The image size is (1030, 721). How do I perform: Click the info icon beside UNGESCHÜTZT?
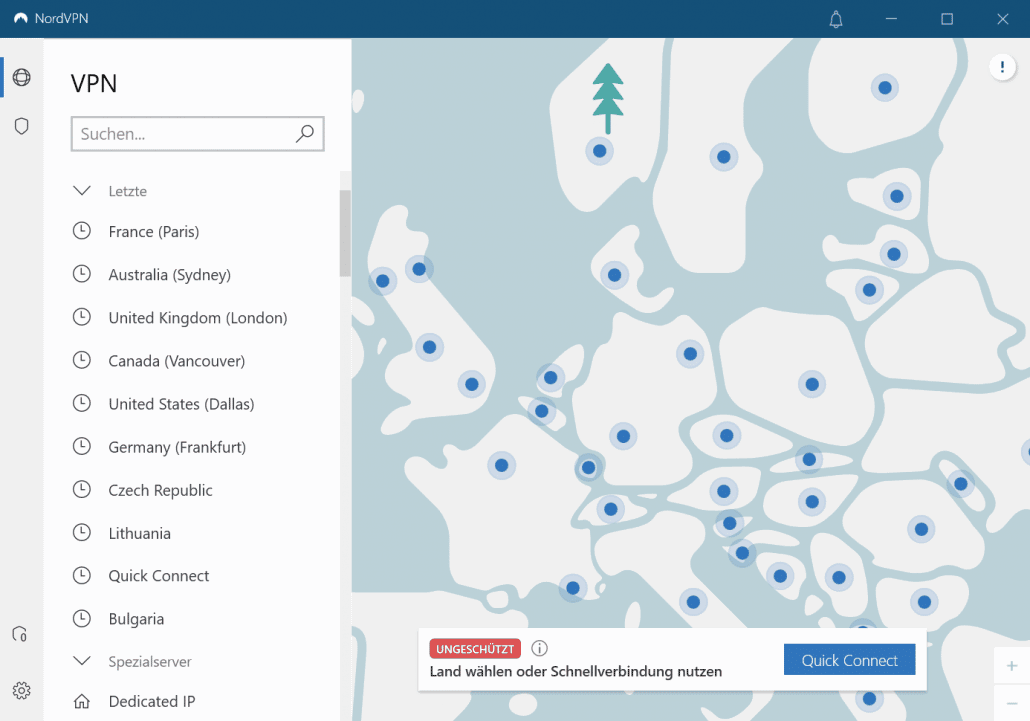tap(539, 648)
